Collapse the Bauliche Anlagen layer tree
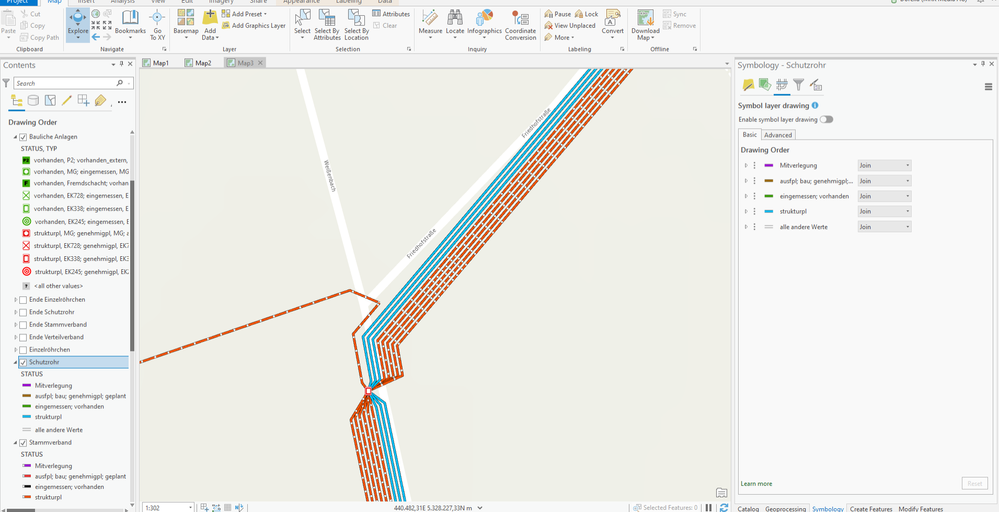The height and width of the screenshot is (512, 999). [15, 137]
